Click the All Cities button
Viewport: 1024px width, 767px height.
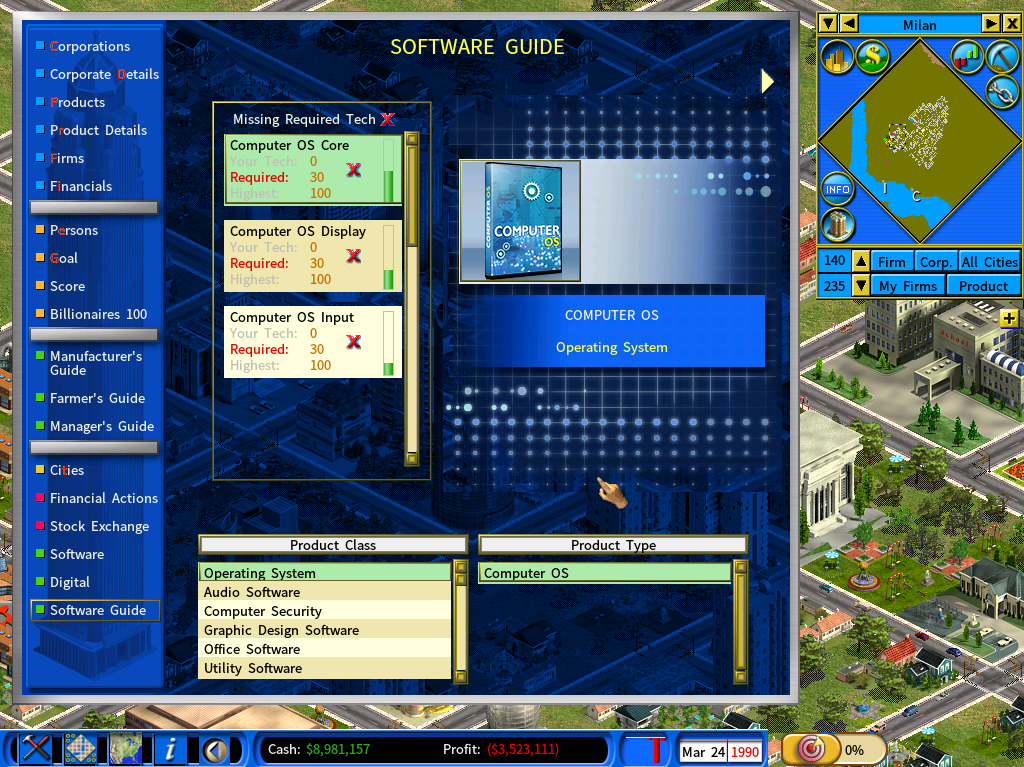(989, 262)
